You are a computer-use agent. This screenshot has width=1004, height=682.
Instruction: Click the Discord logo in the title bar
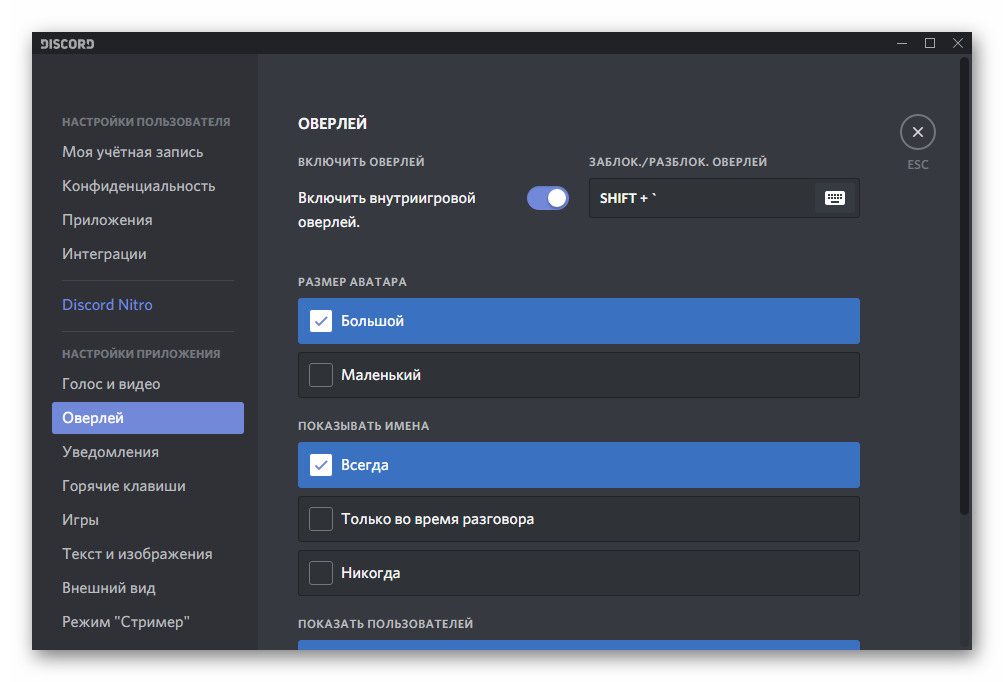click(67, 44)
